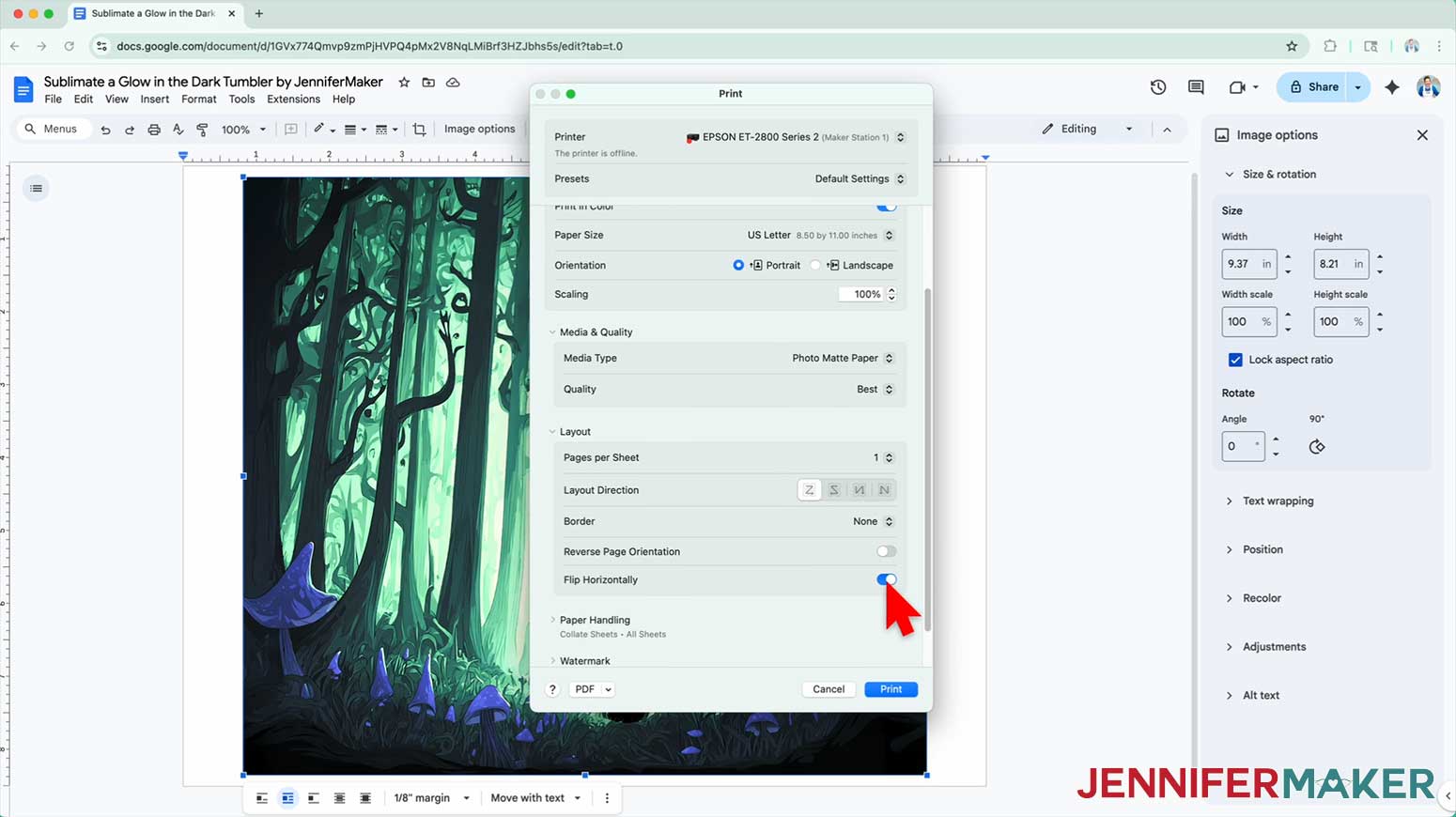The image size is (1456, 817).
Task: Choose break text image icon
Action: pyautogui.click(x=314, y=798)
